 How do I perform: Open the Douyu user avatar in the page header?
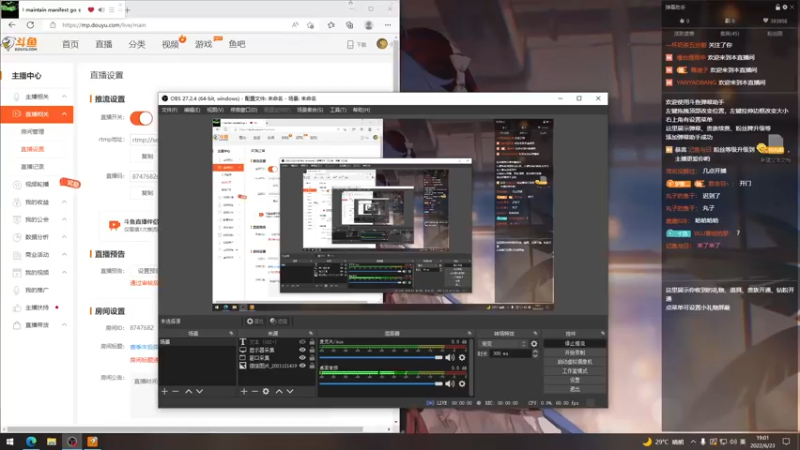tap(382, 44)
